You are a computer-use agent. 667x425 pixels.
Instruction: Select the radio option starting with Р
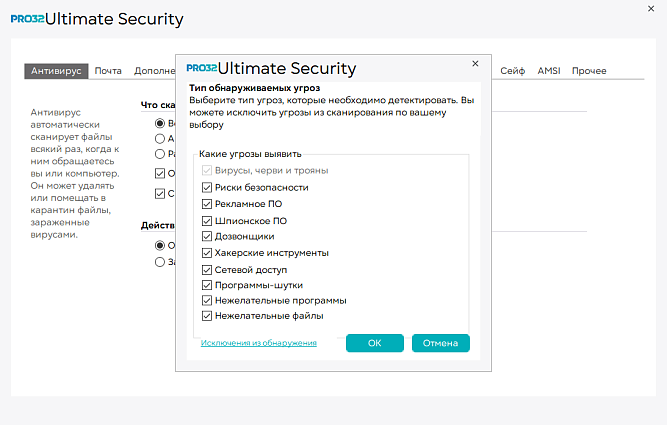point(160,154)
